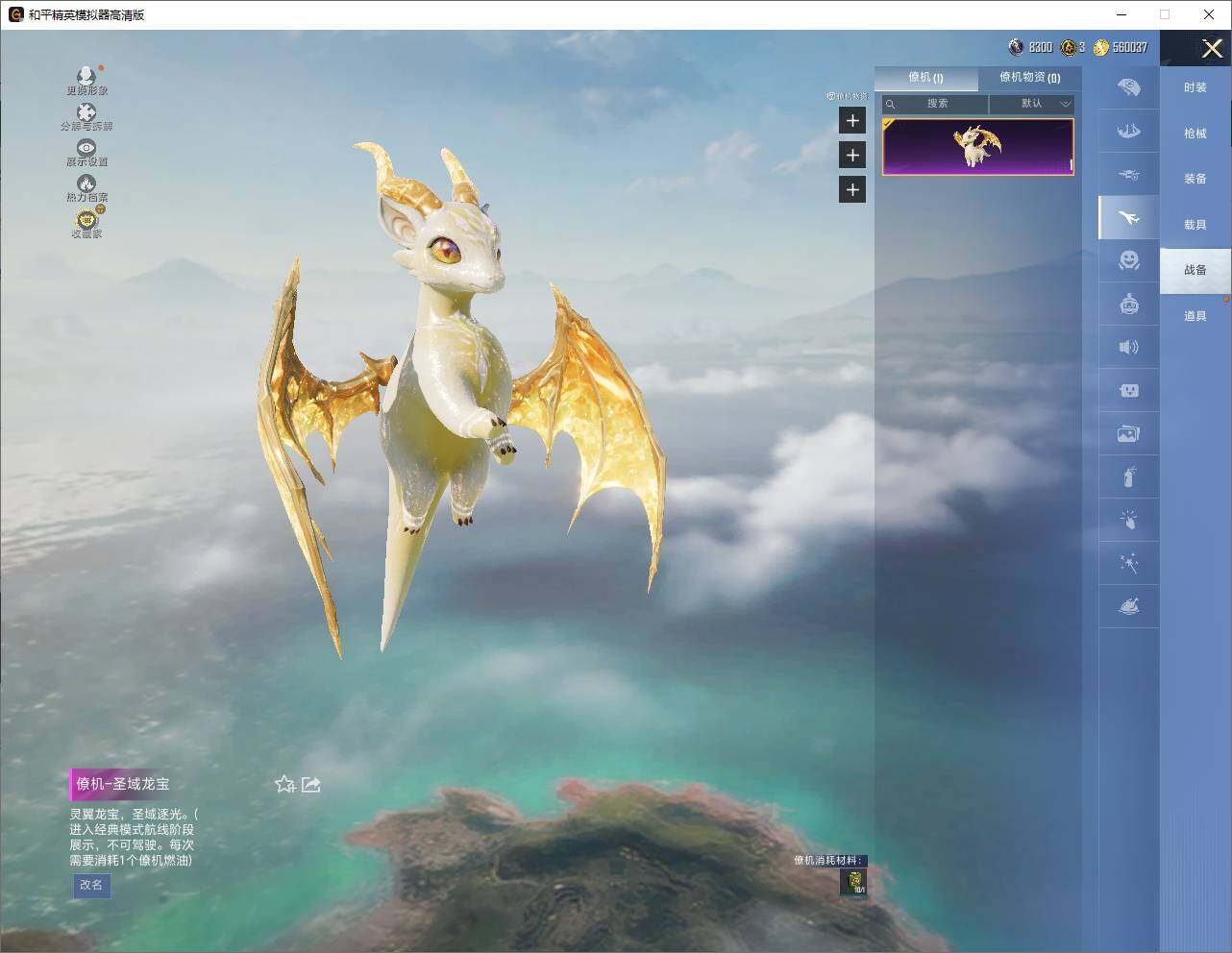This screenshot has width=1232, height=953.
Task: Open the 载具 menu
Action: tap(1195, 225)
